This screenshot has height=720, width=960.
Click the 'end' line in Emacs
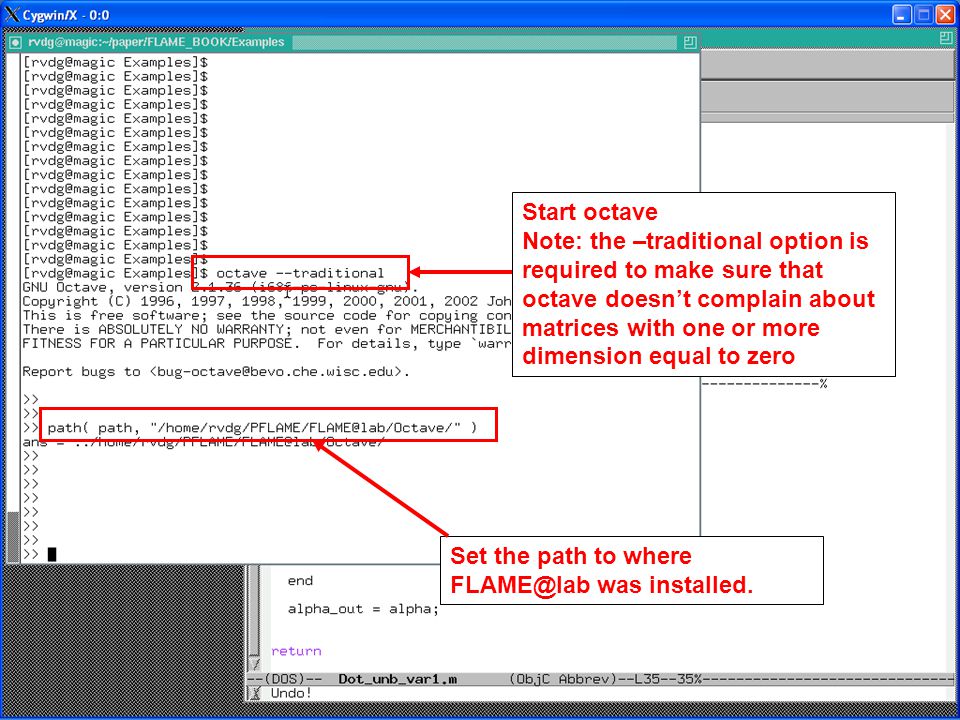click(x=300, y=581)
